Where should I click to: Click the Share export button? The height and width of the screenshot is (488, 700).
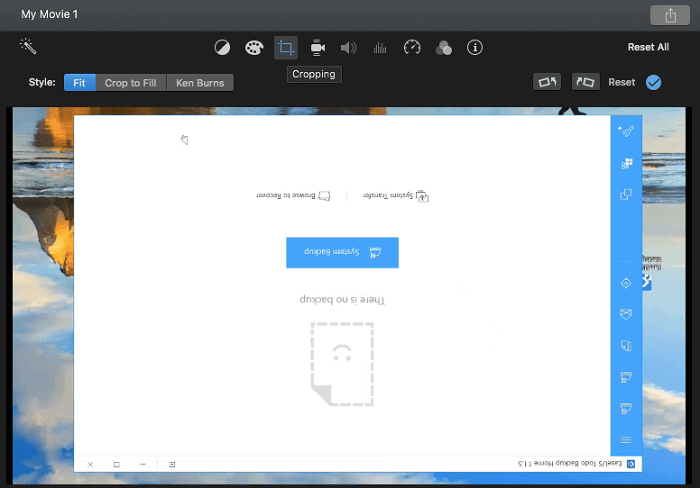(670, 16)
